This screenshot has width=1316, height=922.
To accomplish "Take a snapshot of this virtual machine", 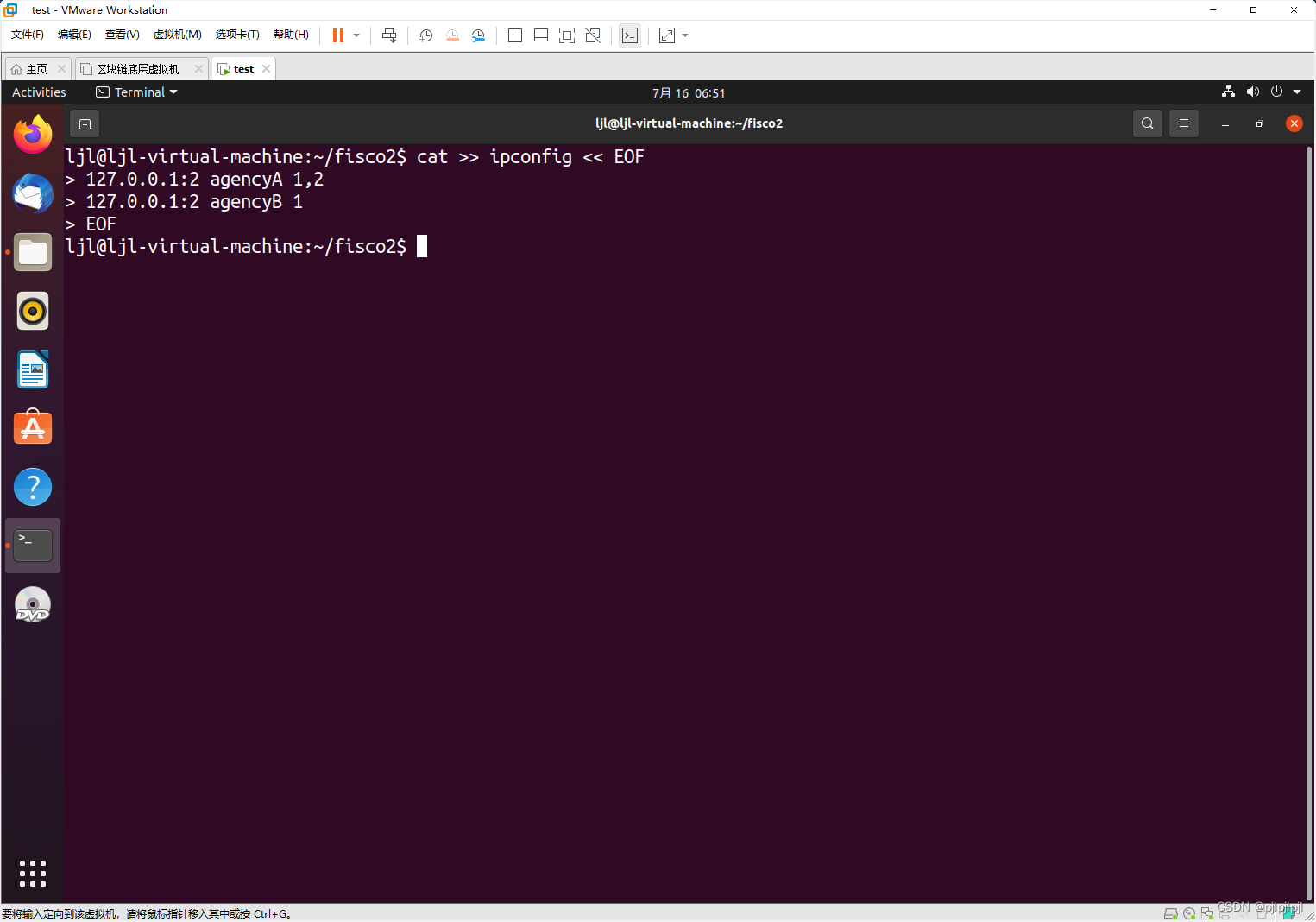I will (x=426, y=35).
